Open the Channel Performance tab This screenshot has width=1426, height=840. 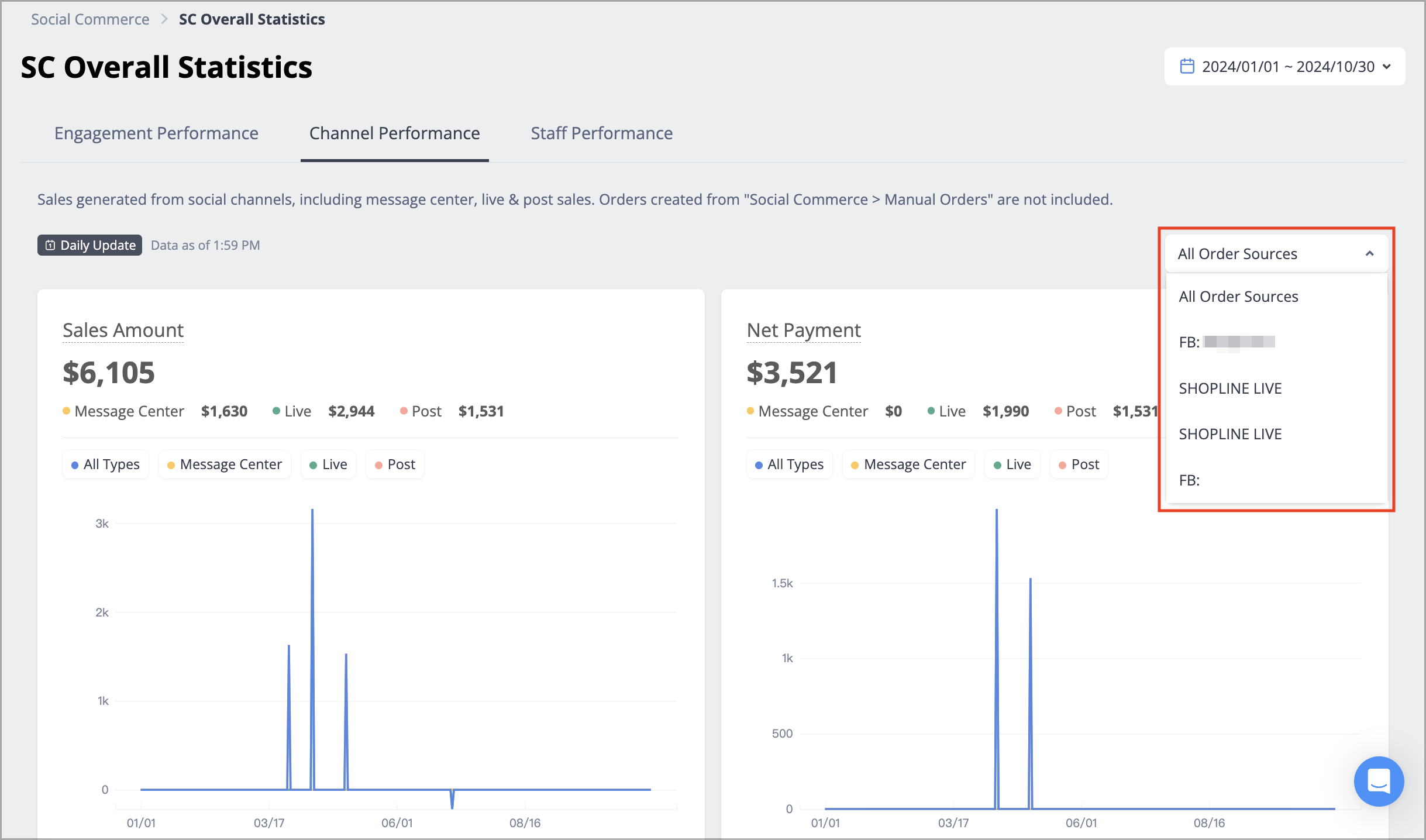click(x=395, y=133)
